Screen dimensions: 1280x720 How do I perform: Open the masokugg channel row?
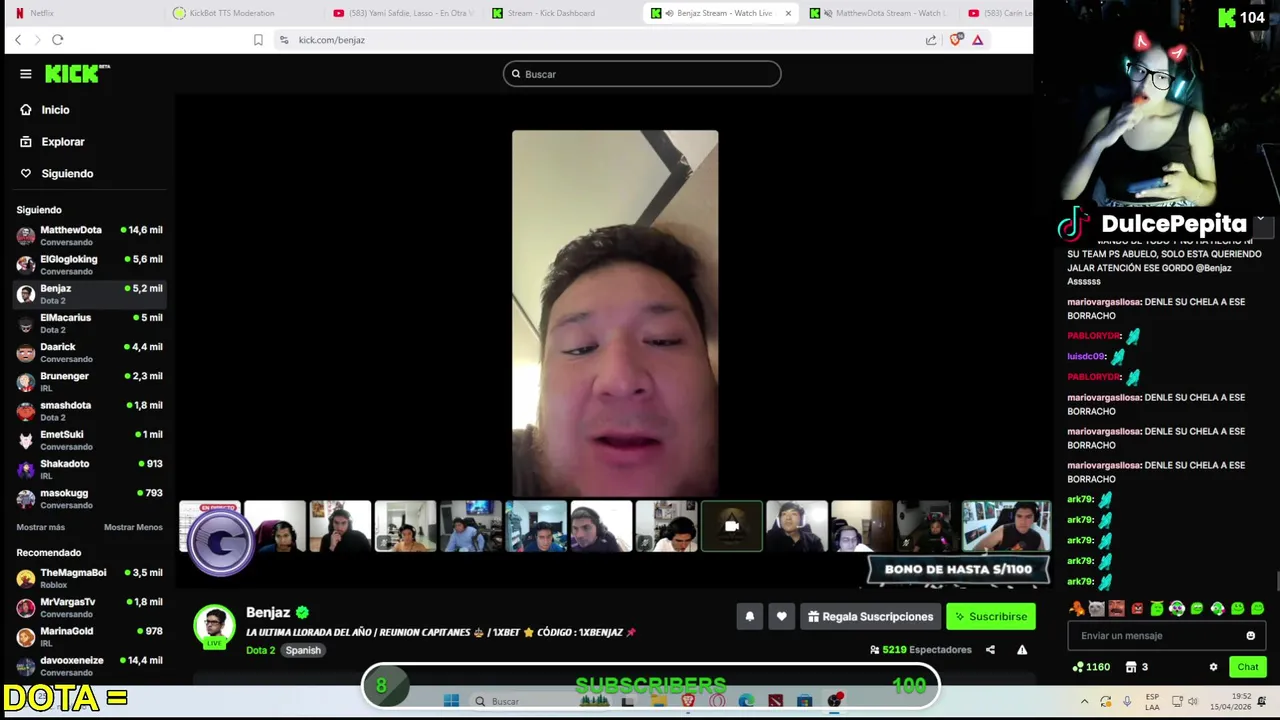89,498
